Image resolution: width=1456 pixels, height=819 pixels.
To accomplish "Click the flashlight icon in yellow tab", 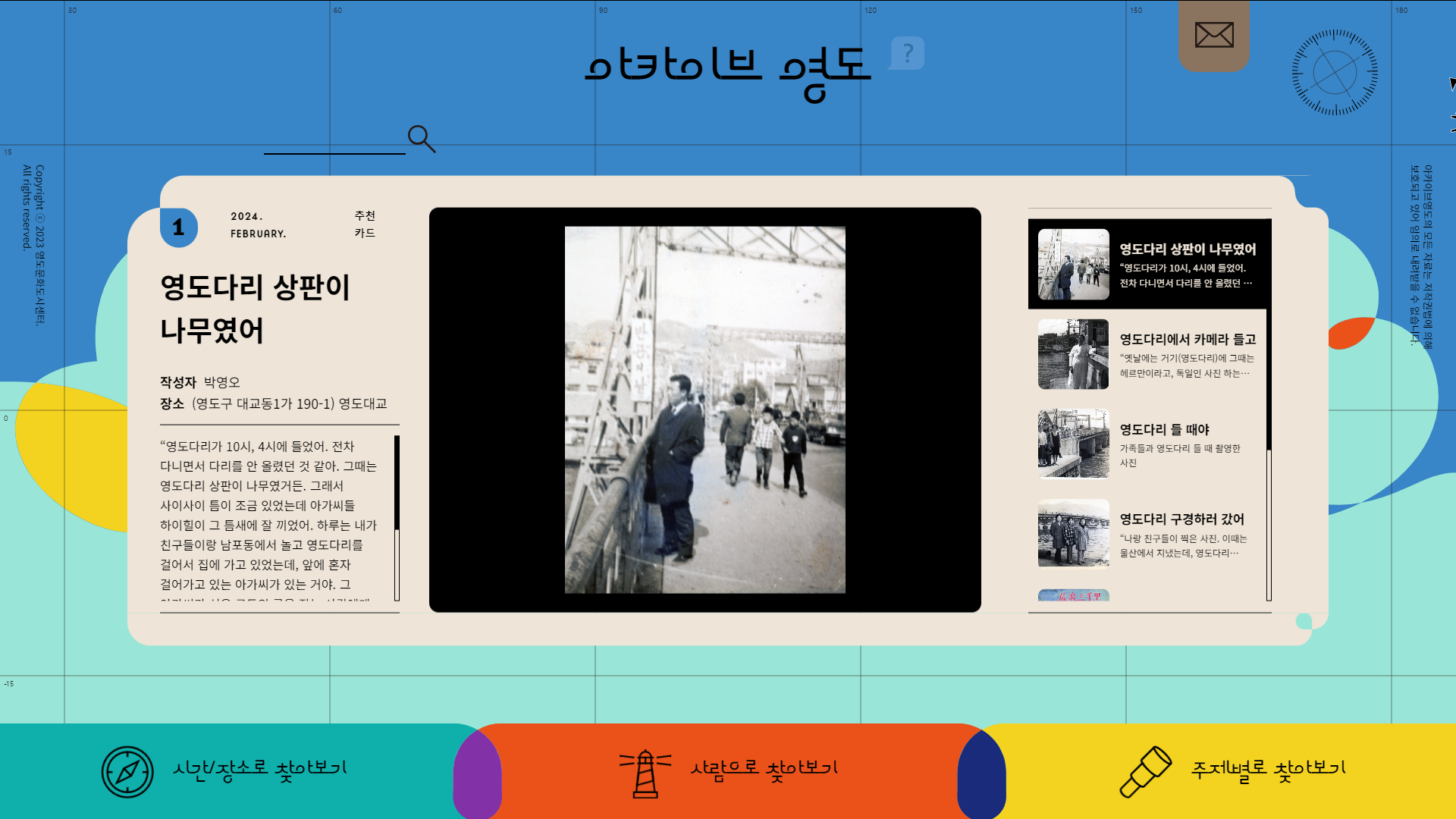I will pyautogui.click(x=1145, y=772).
